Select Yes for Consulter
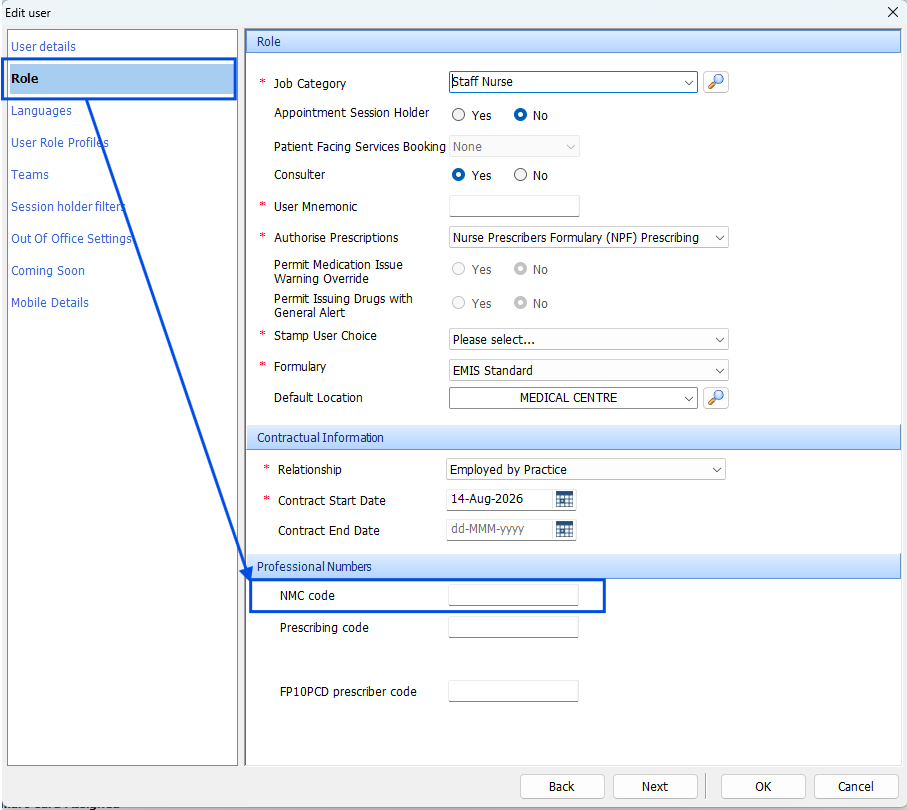 [458, 175]
